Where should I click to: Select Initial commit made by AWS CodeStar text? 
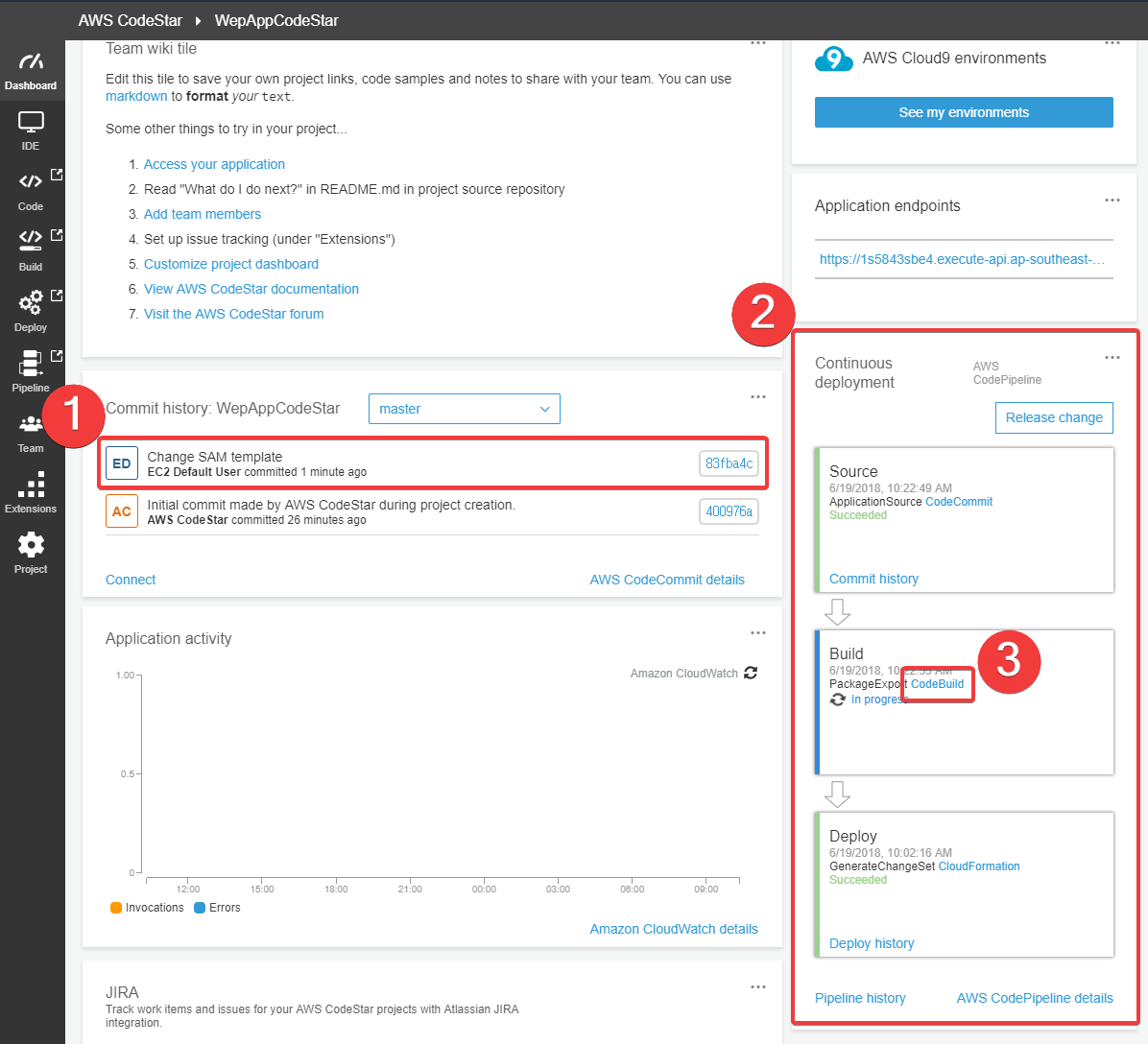(x=331, y=505)
